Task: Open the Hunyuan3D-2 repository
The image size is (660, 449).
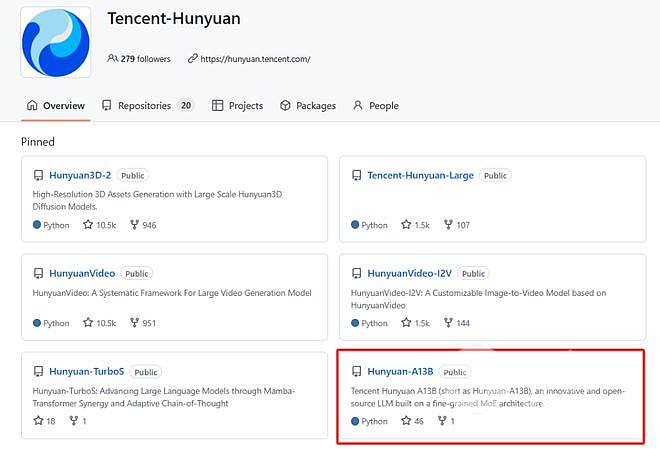Action: click(80, 175)
